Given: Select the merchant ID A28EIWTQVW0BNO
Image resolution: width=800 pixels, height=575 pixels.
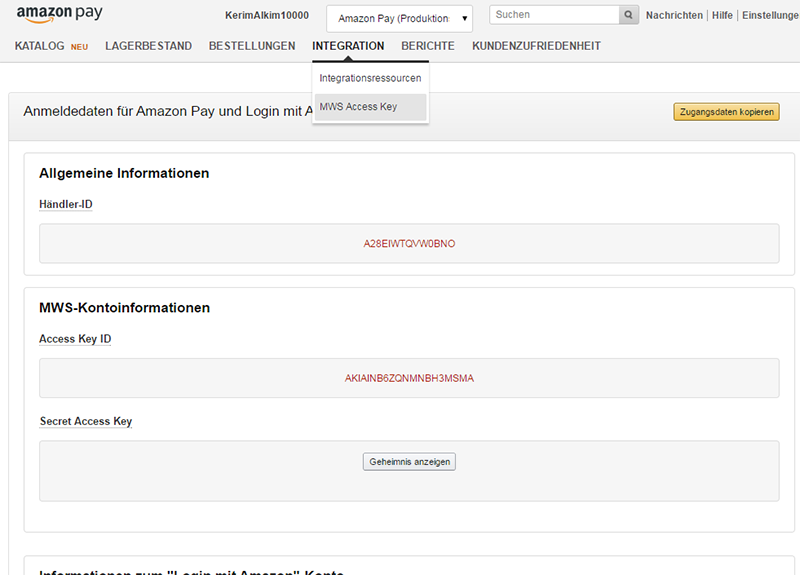Looking at the screenshot, I should click(x=409, y=244).
